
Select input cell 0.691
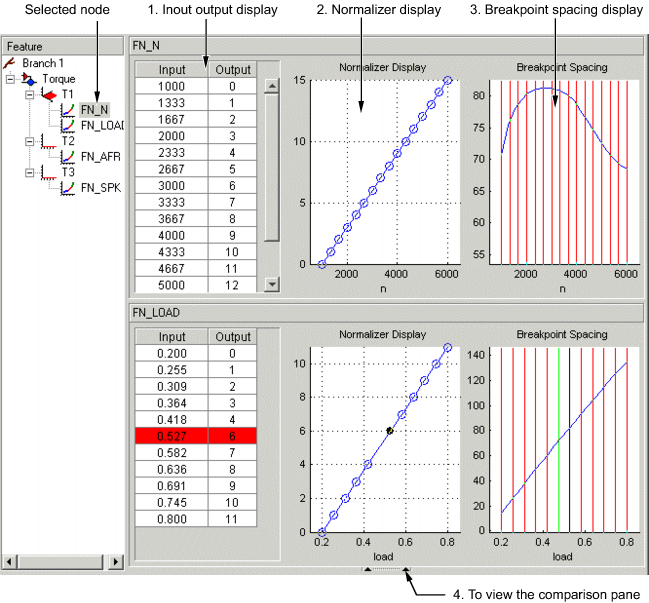click(171, 485)
